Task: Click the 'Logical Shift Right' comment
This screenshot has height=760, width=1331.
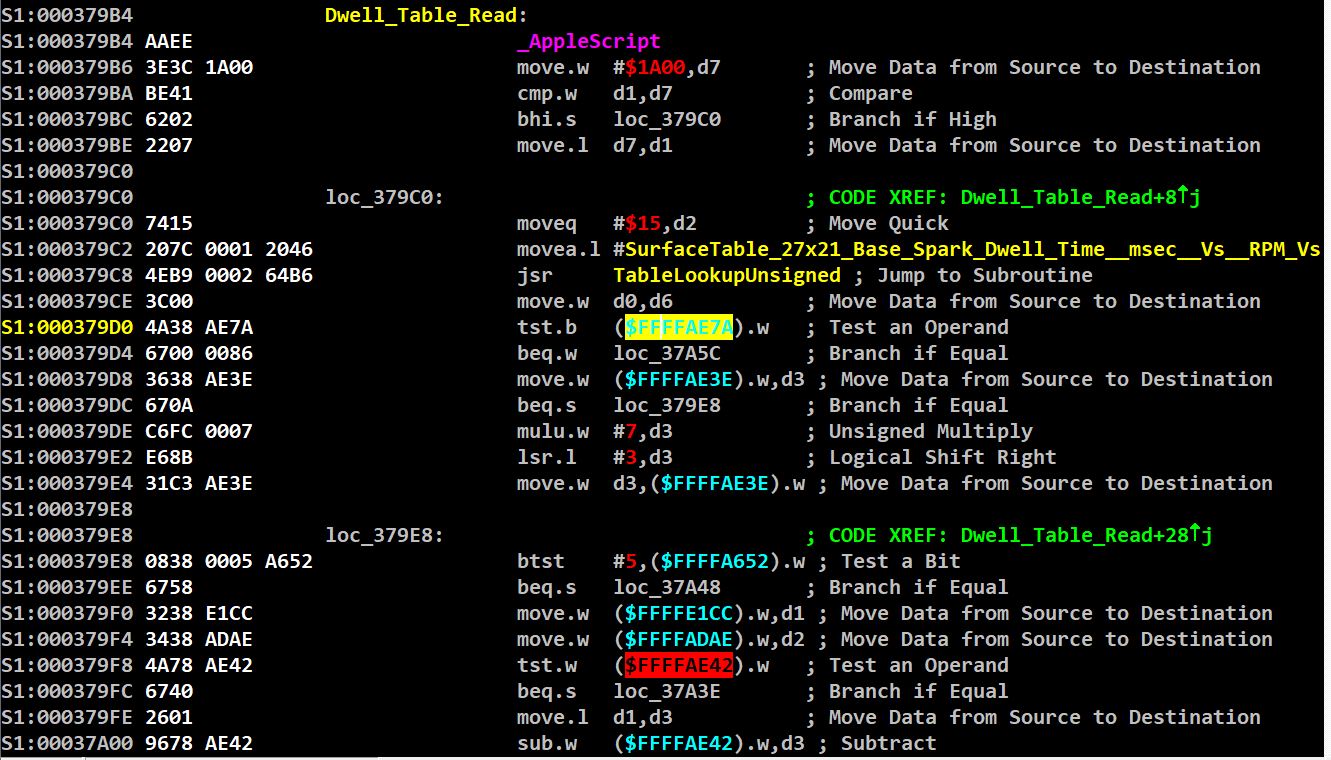Action: point(943,457)
